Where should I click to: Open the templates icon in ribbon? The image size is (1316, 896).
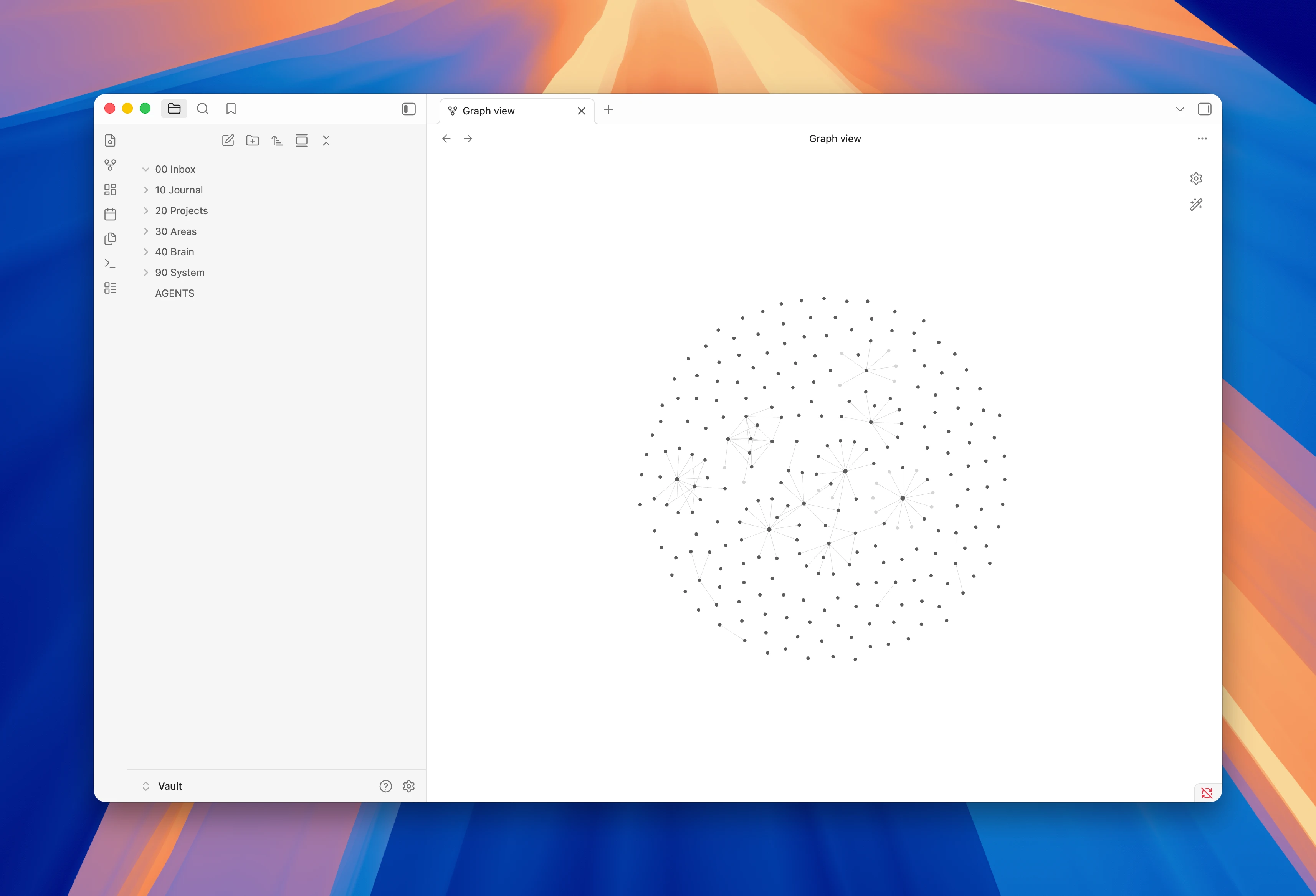click(111, 238)
